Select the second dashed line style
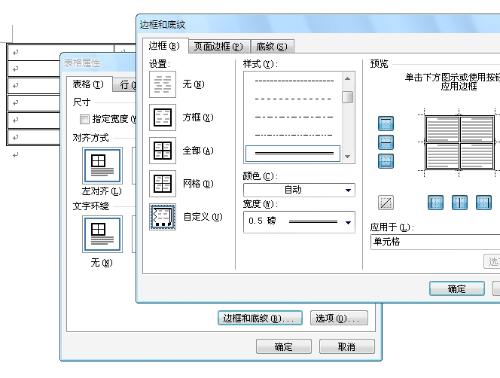The height and width of the screenshot is (378, 500). [x=293, y=99]
